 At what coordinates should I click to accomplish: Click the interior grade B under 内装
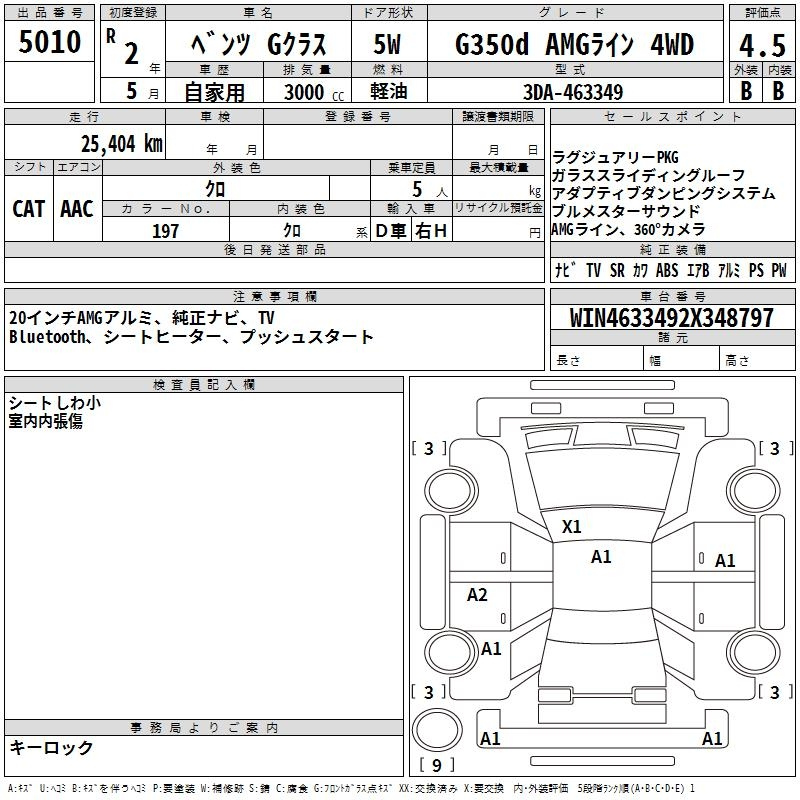click(779, 89)
